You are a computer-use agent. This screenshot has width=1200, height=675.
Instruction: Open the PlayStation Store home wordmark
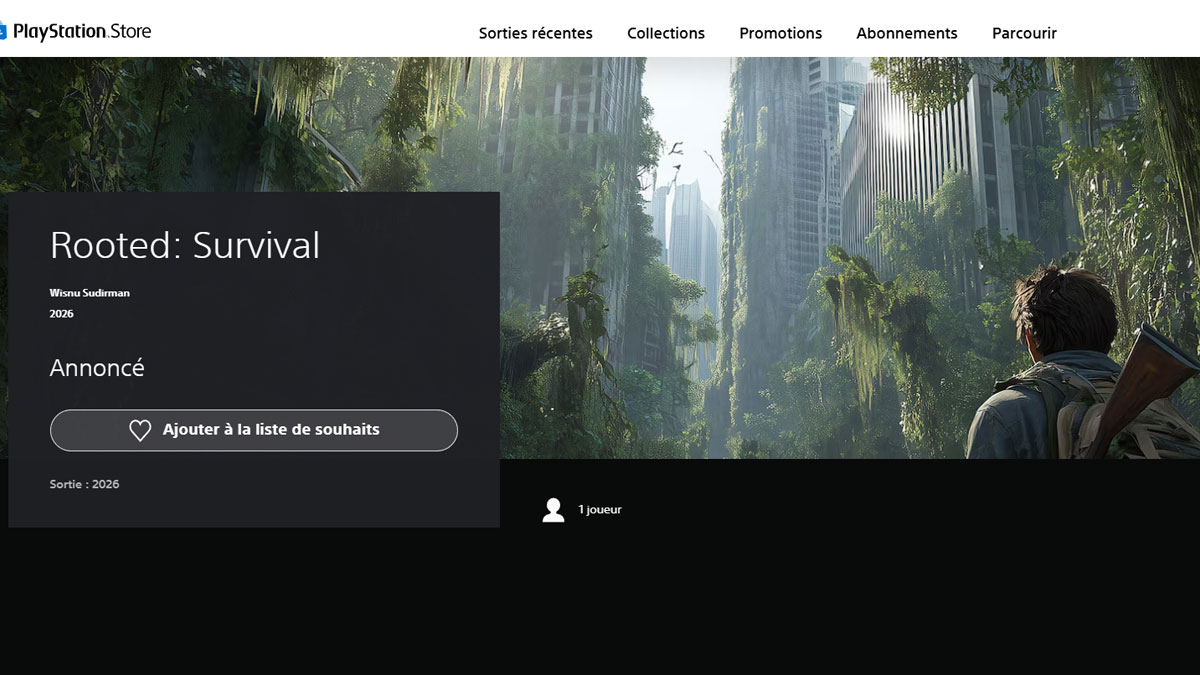click(x=82, y=31)
